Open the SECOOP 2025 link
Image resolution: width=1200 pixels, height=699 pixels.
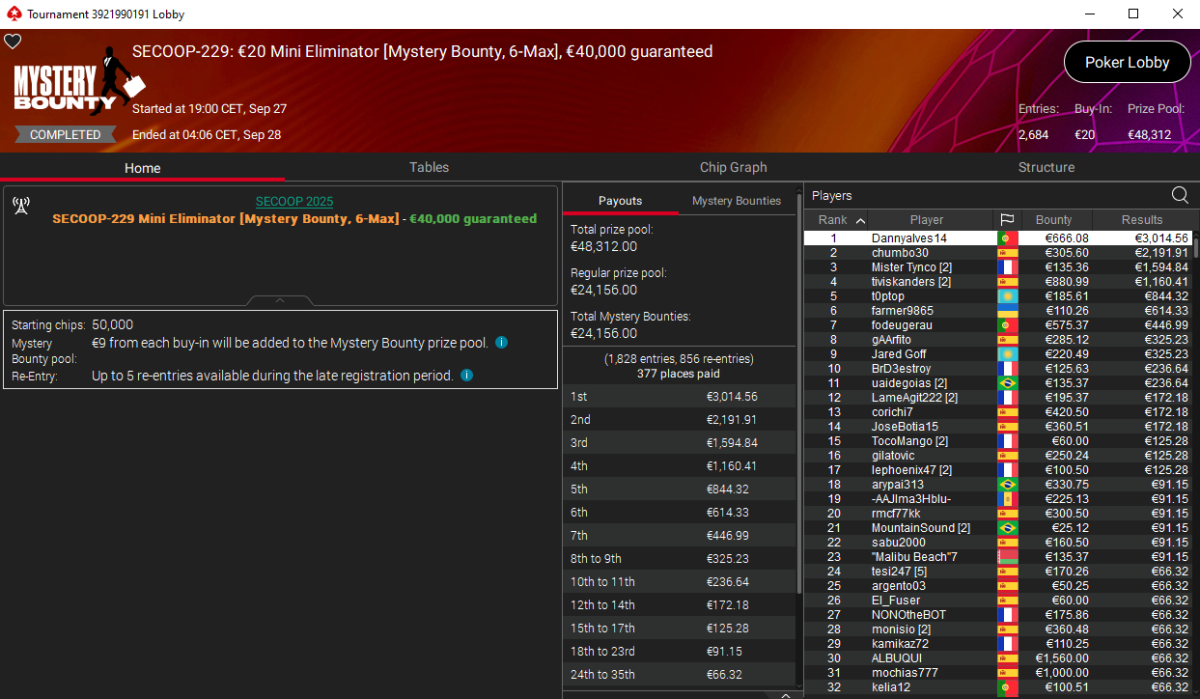[294, 201]
